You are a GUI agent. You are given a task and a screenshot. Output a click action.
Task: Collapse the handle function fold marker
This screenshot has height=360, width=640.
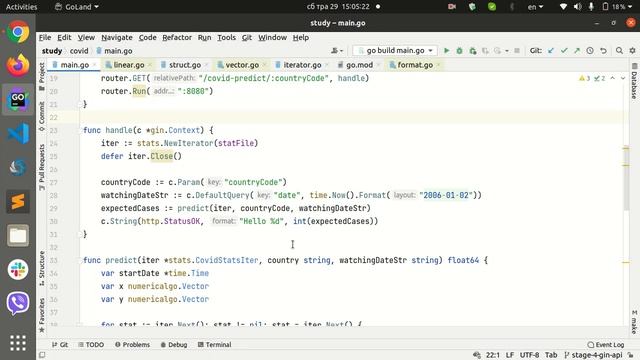tap(80, 131)
